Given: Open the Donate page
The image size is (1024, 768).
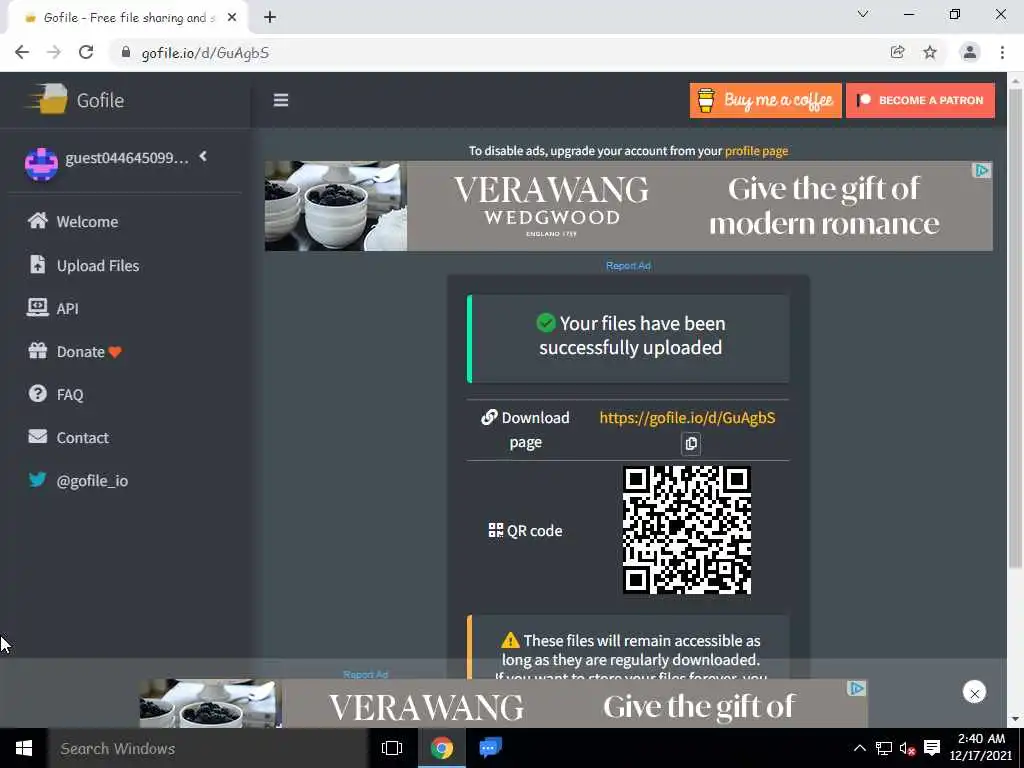Looking at the screenshot, I should 74,351.
